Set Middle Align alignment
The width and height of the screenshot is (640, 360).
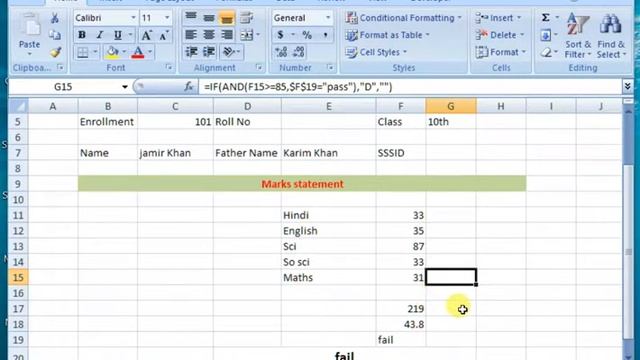tap(209, 18)
